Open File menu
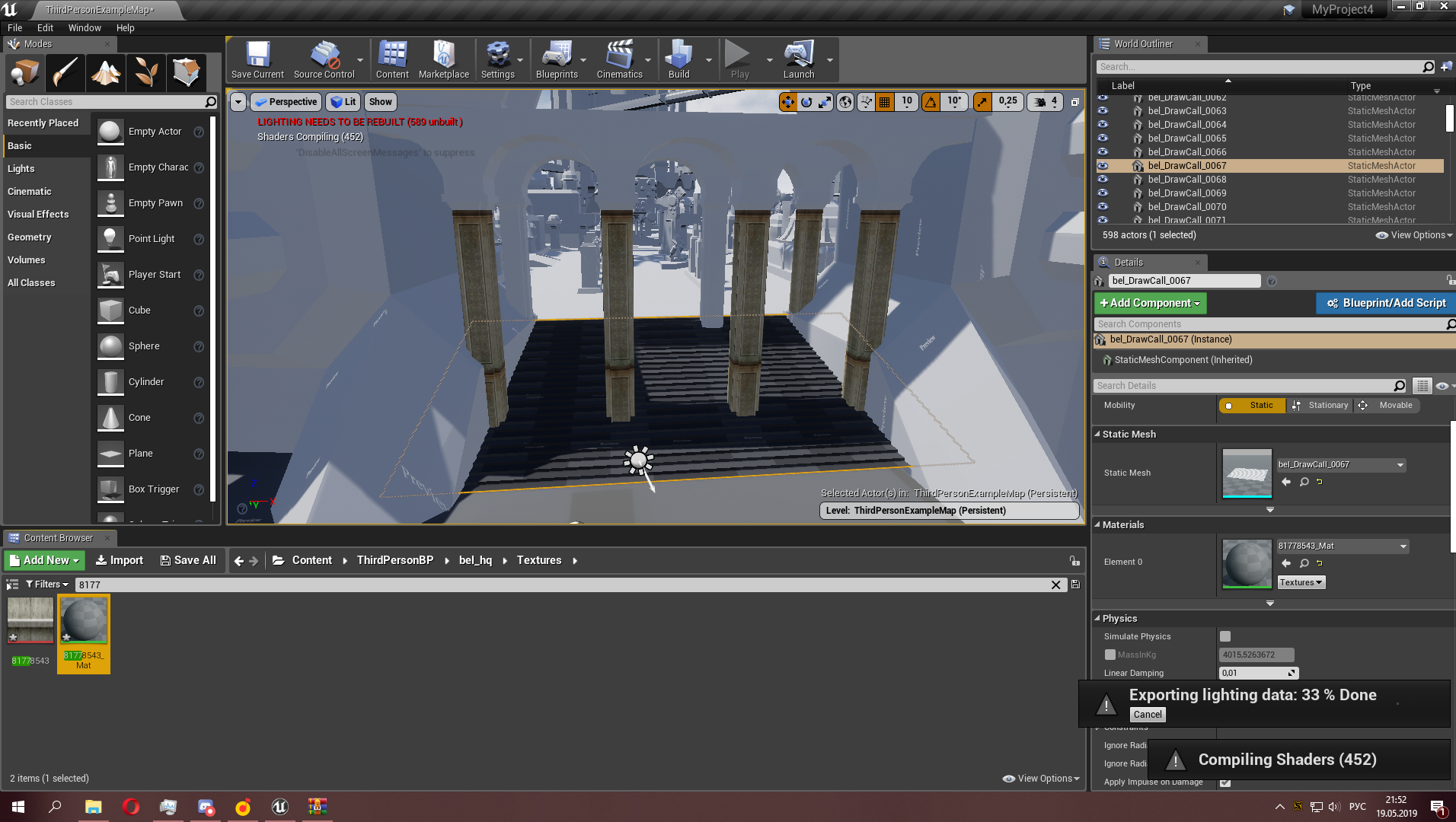The image size is (1456, 822). (15, 27)
